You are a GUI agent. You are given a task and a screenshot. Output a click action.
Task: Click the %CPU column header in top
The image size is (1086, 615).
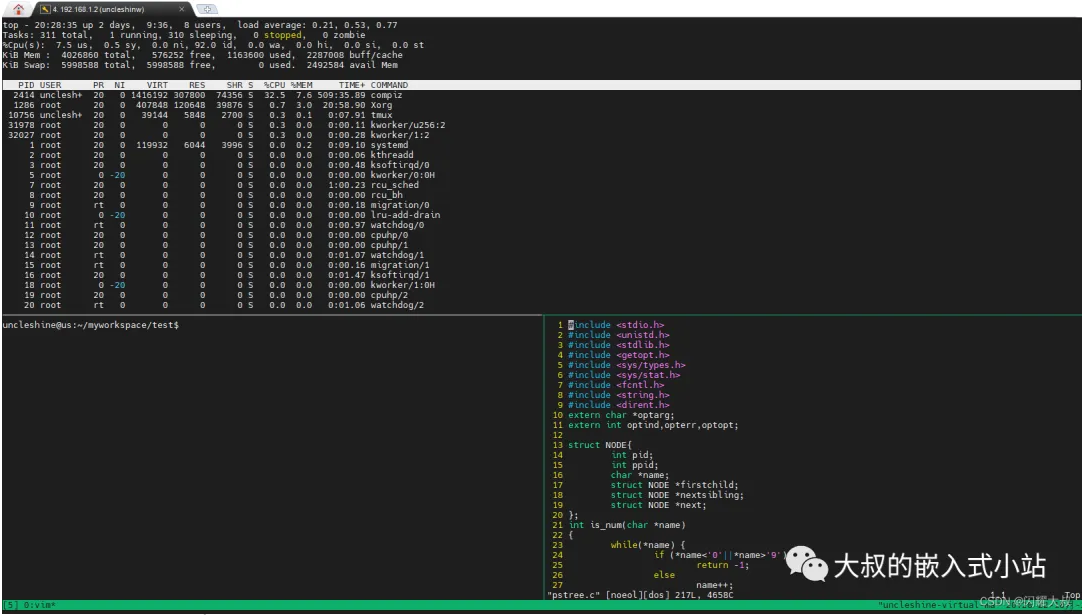pos(275,85)
